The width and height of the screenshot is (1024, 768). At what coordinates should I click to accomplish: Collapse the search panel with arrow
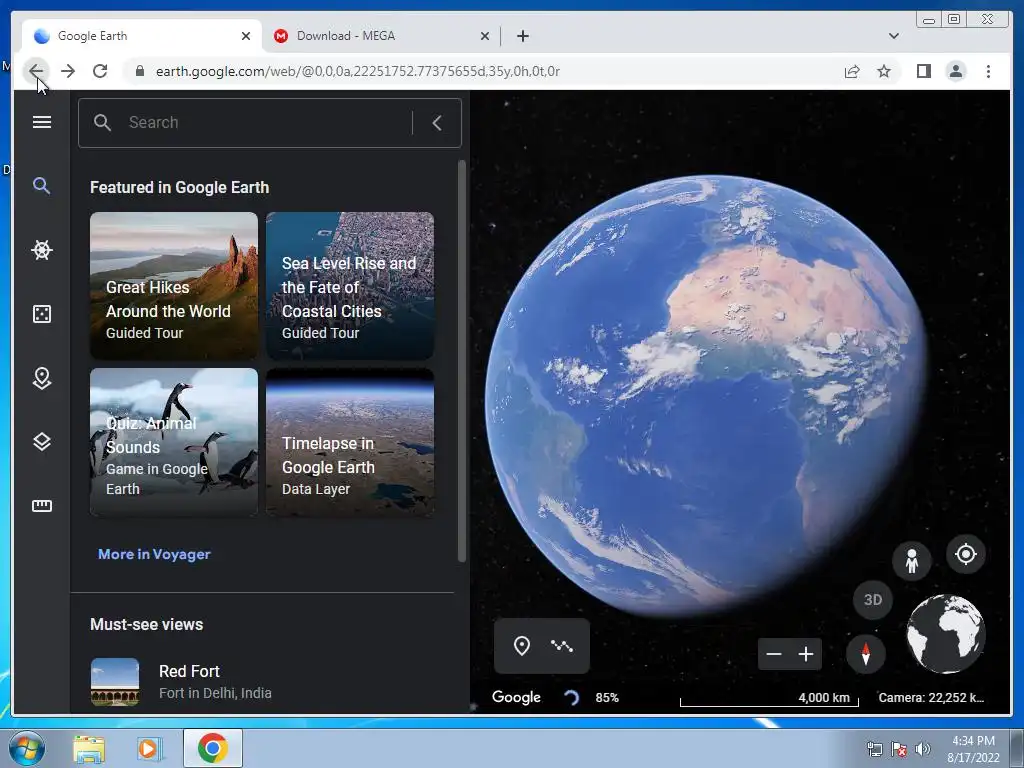[x=438, y=123]
